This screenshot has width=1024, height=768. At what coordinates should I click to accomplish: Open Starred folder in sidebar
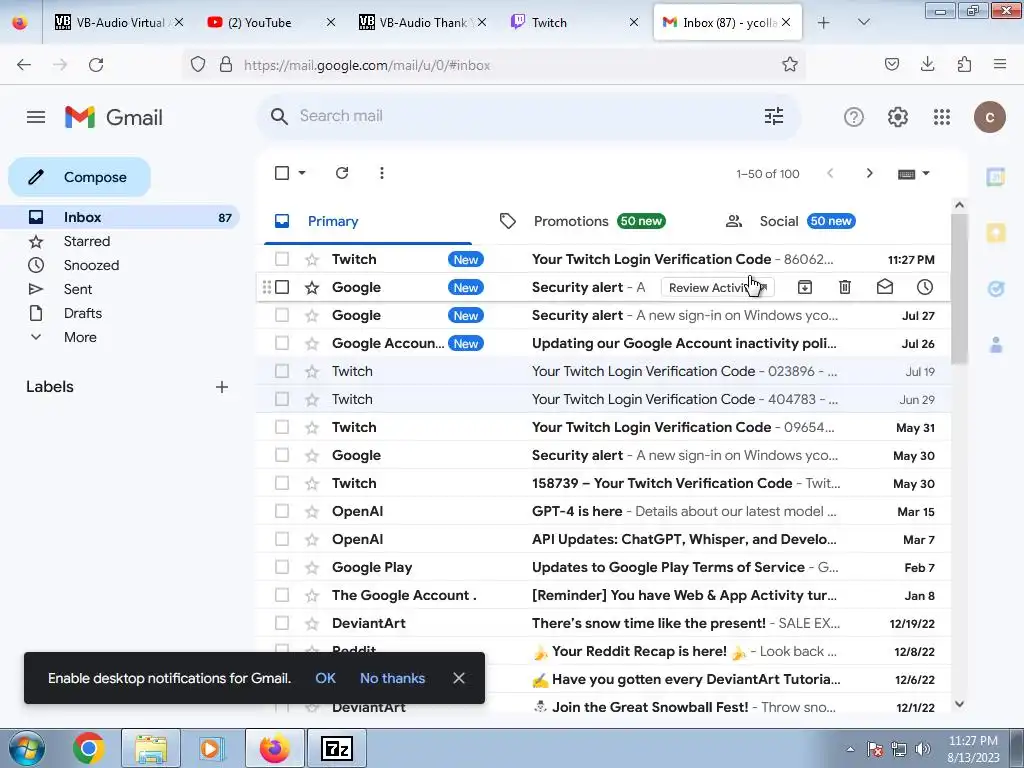pos(87,241)
